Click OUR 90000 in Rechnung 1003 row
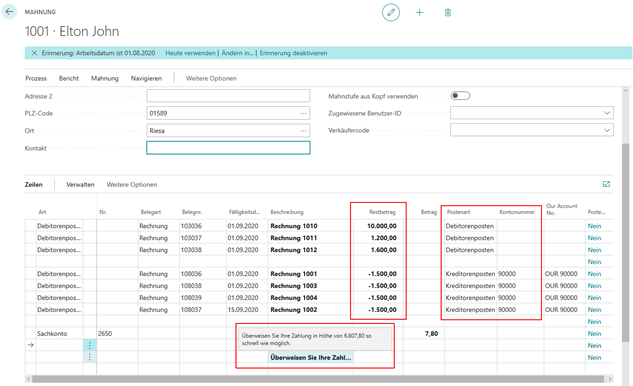Viewport: 633px width, 386px height. pos(561,286)
